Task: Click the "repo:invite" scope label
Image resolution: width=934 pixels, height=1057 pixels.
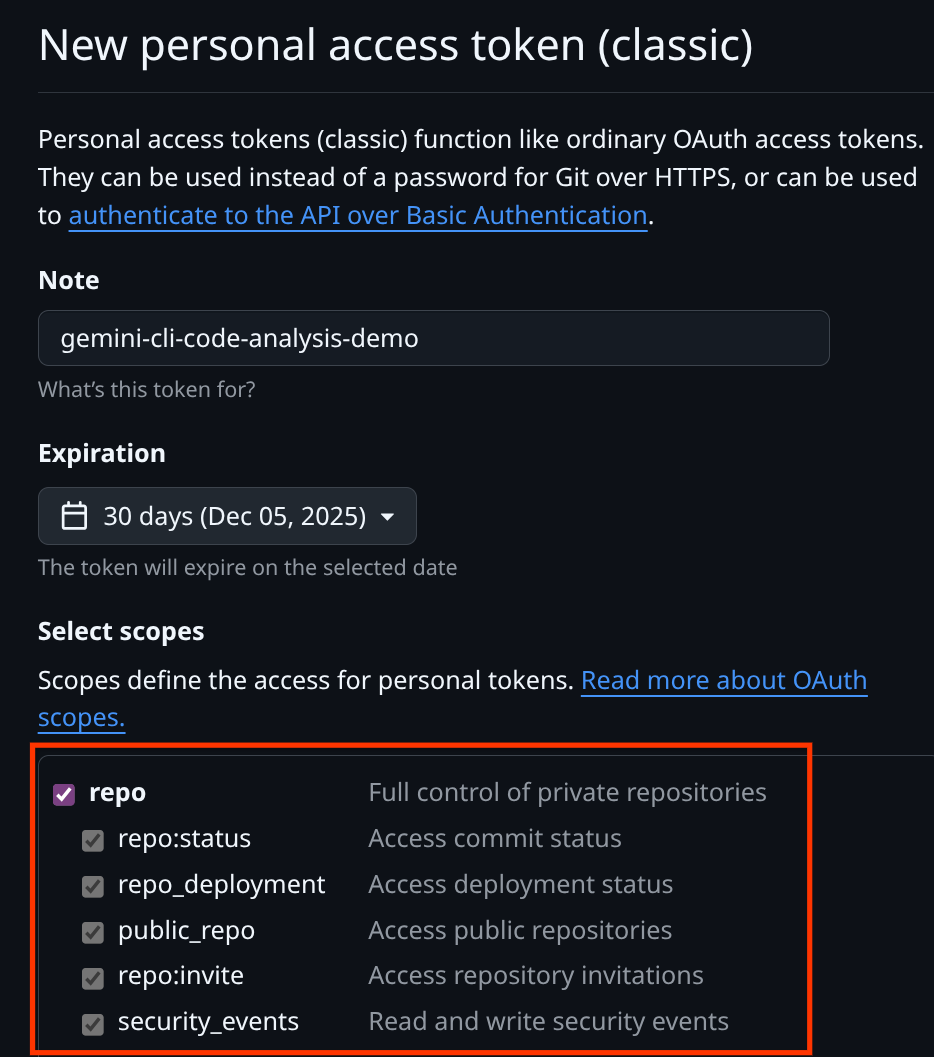Action: tap(180, 976)
